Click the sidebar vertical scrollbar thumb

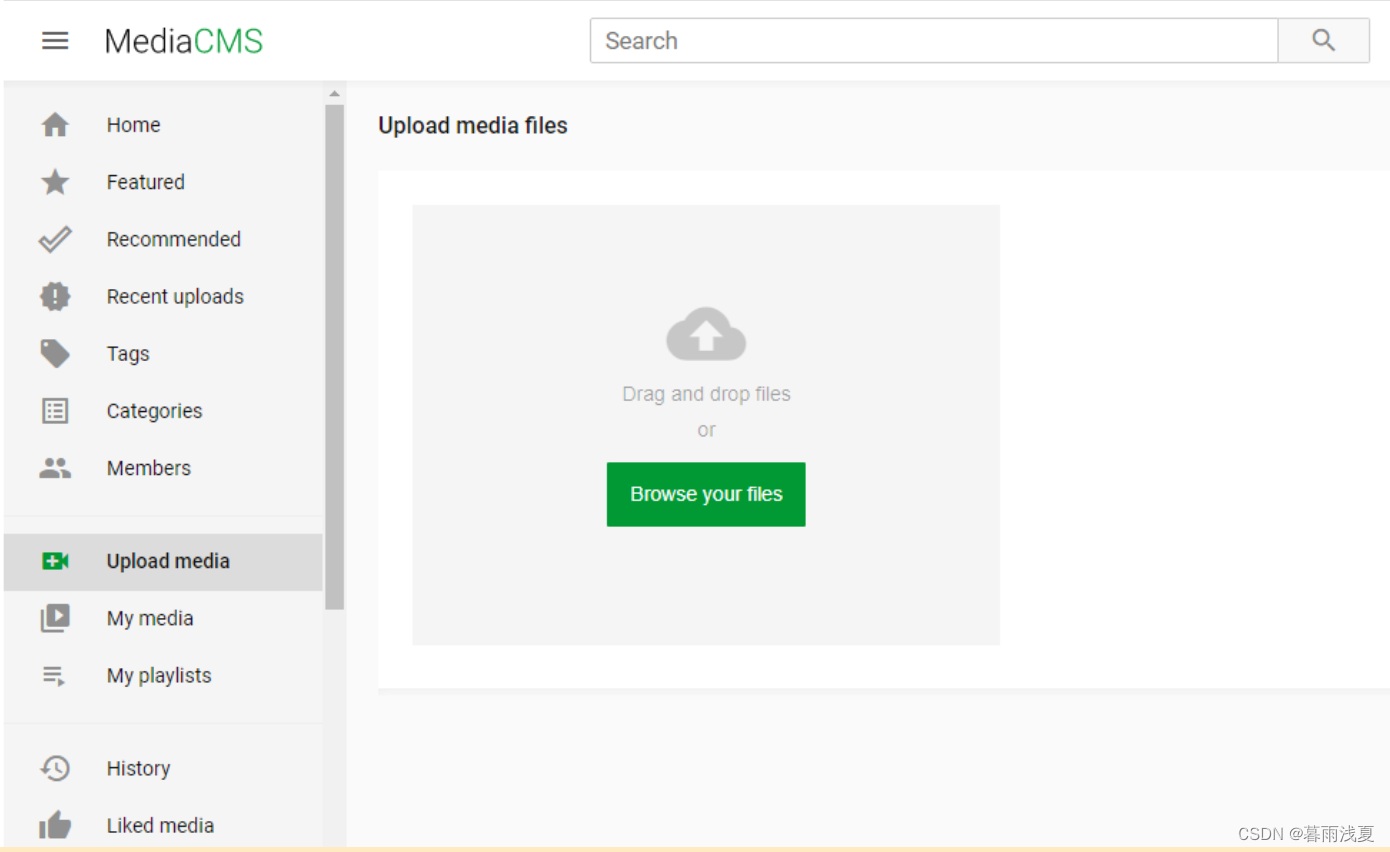click(x=334, y=357)
